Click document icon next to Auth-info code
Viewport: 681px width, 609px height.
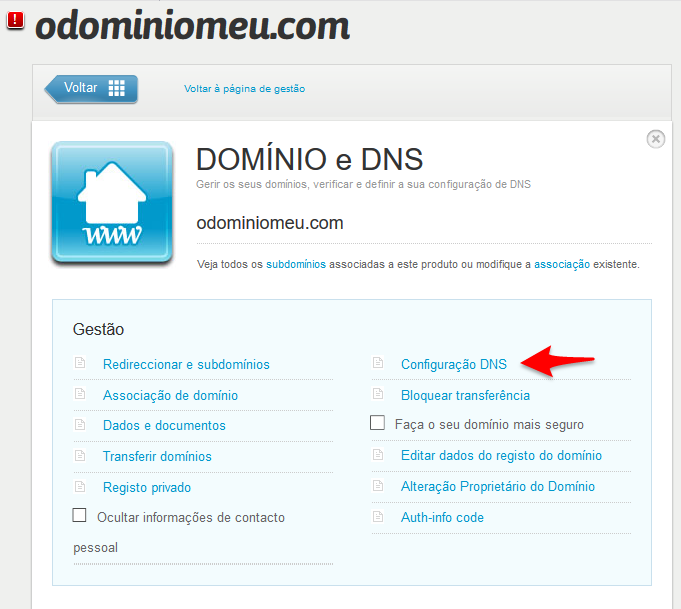point(378,516)
